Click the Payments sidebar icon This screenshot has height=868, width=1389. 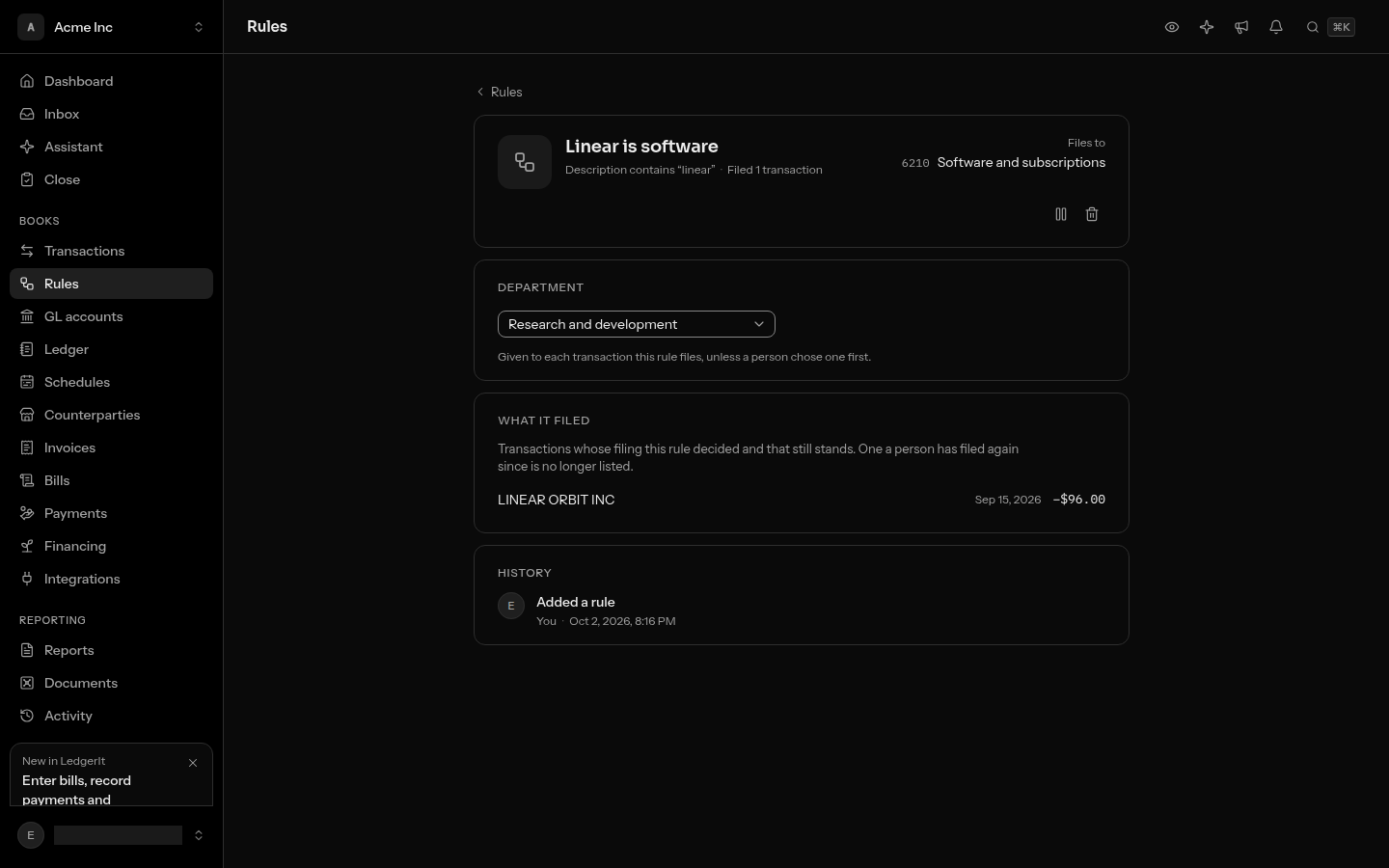(x=27, y=513)
